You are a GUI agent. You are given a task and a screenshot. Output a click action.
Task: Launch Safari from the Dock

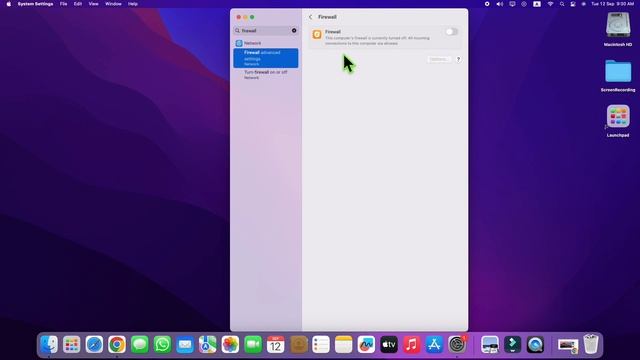(94, 345)
